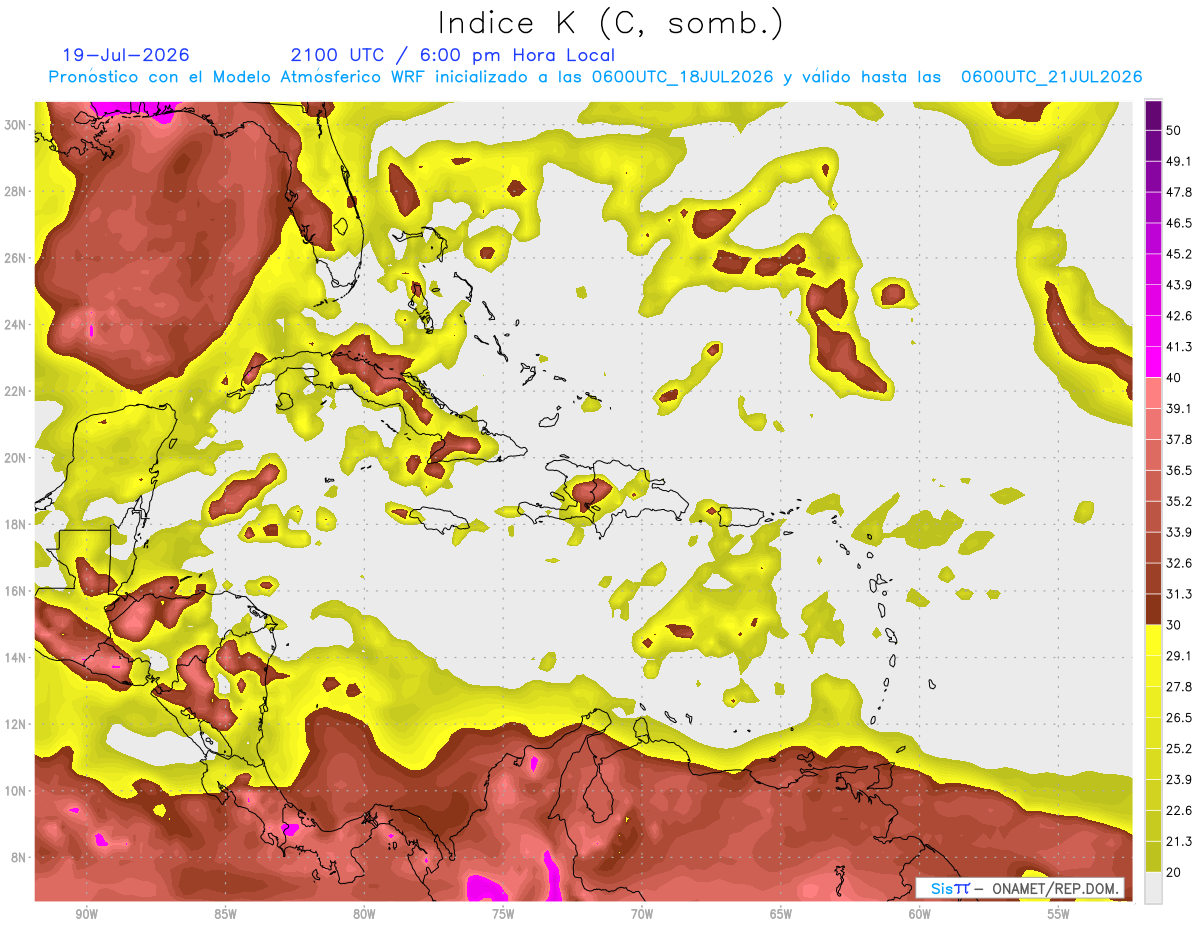The height and width of the screenshot is (927, 1200).
Task: Click the '21.3' color scale value
Action: 1178,842
